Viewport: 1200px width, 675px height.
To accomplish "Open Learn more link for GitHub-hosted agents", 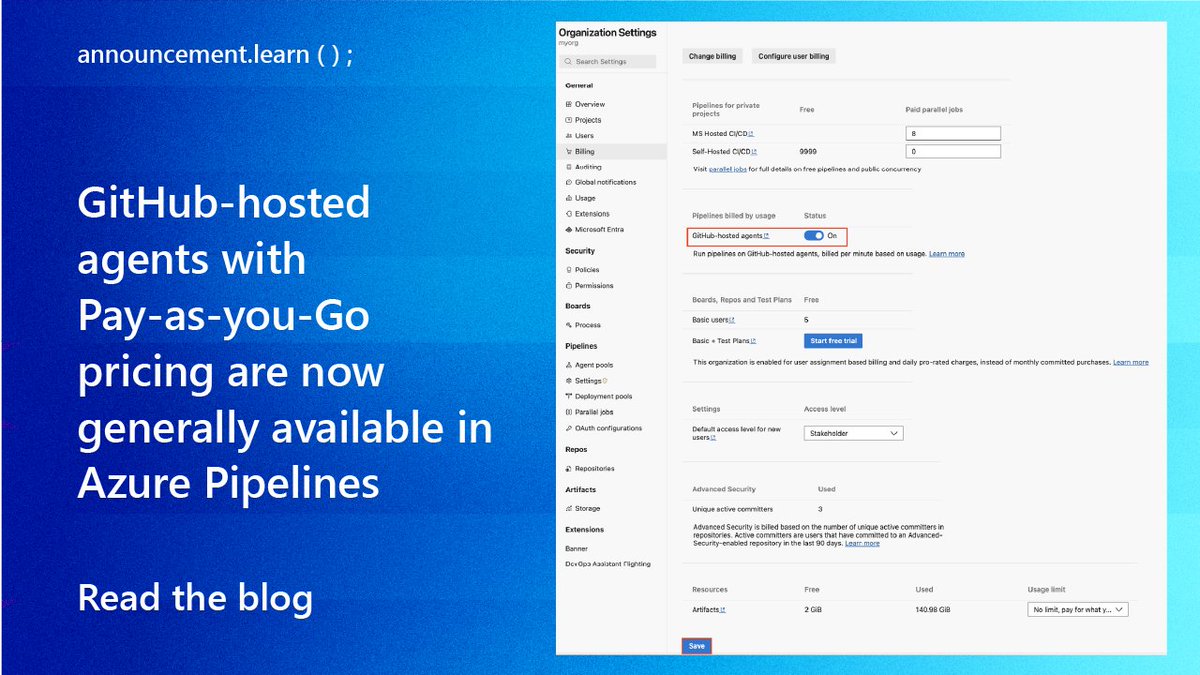I will point(947,254).
